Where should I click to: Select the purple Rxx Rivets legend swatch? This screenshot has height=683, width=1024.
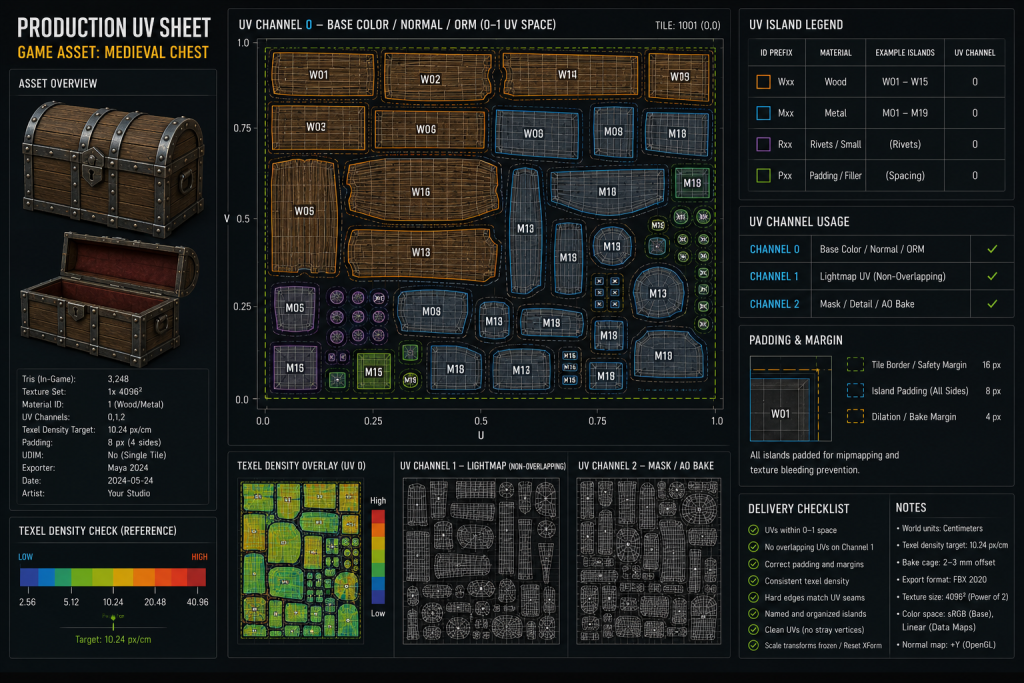(x=763, y=144)
